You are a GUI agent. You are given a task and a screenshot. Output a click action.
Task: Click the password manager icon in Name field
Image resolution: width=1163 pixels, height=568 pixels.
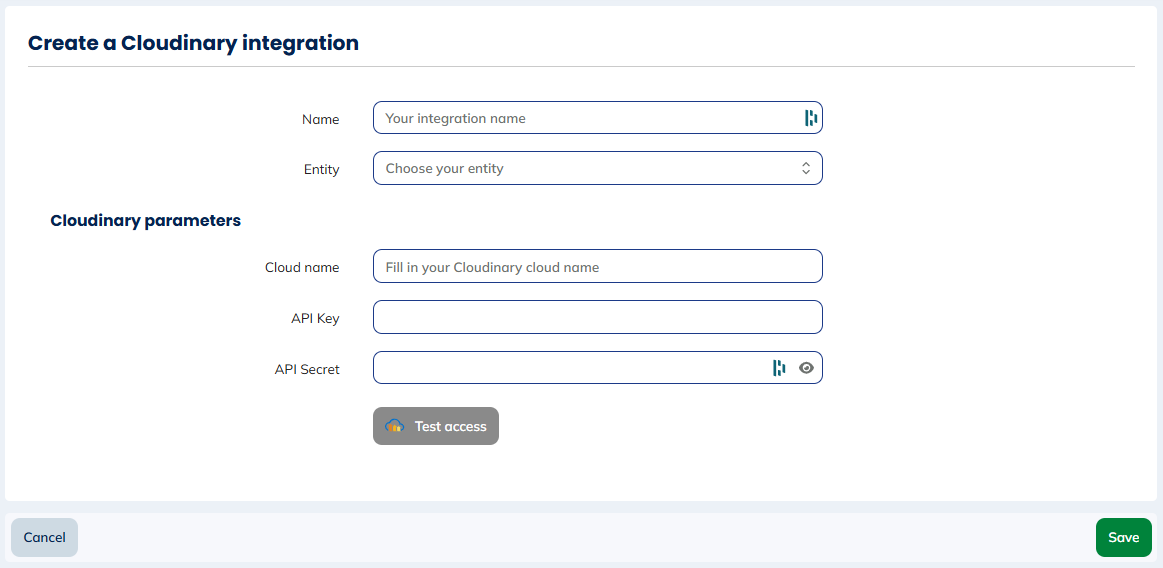pyautogui.click(x=810, y=118)
